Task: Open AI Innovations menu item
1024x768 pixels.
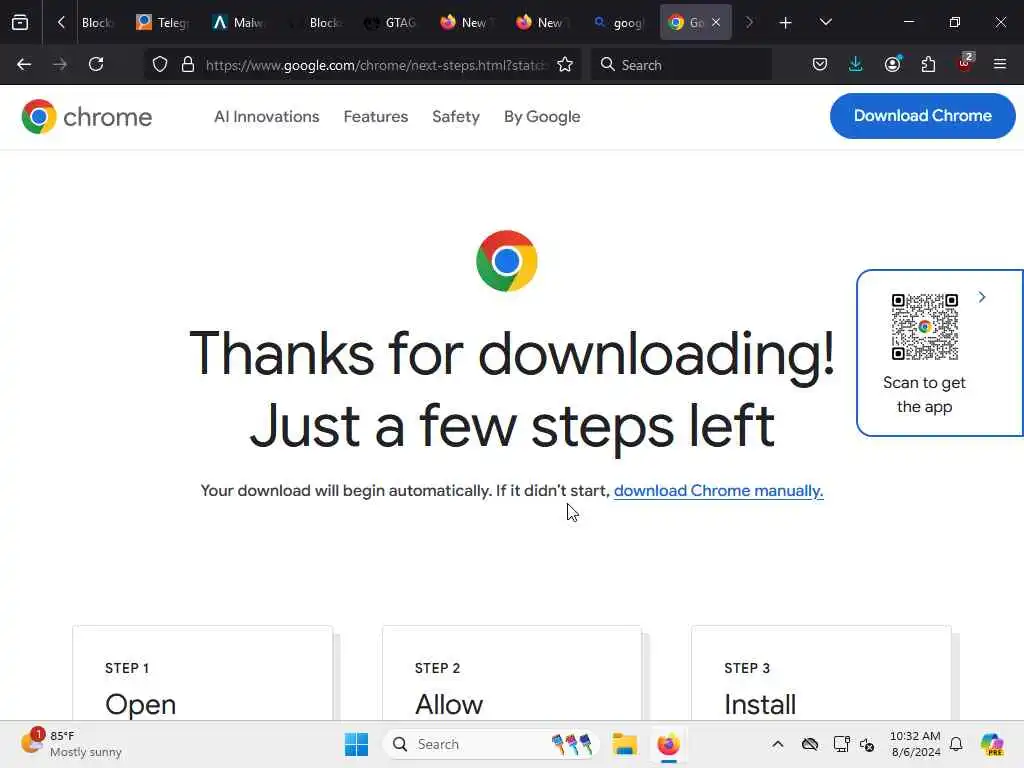Action: (x=266, y=117)
